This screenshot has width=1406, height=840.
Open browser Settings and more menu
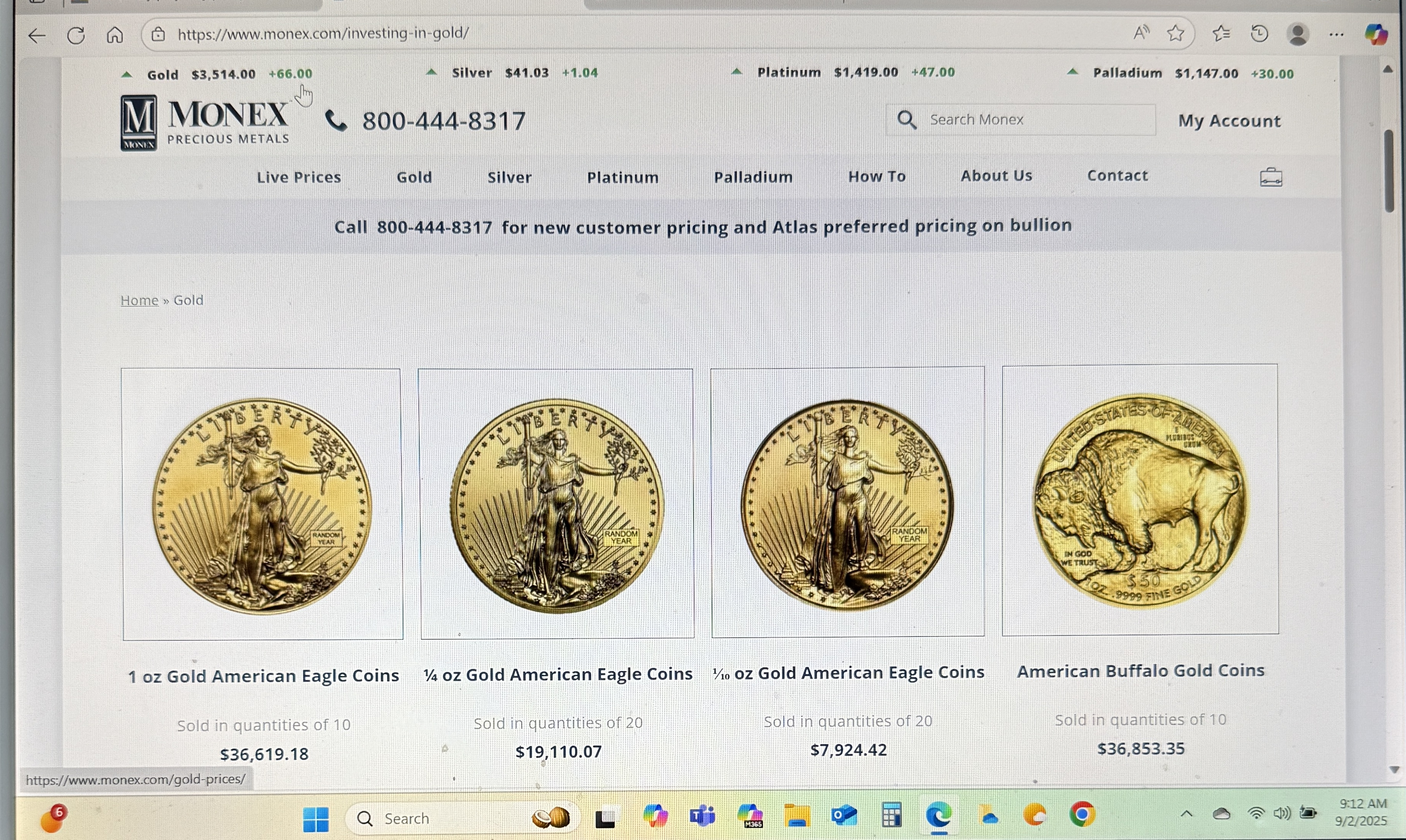[x=1337, y=35]
